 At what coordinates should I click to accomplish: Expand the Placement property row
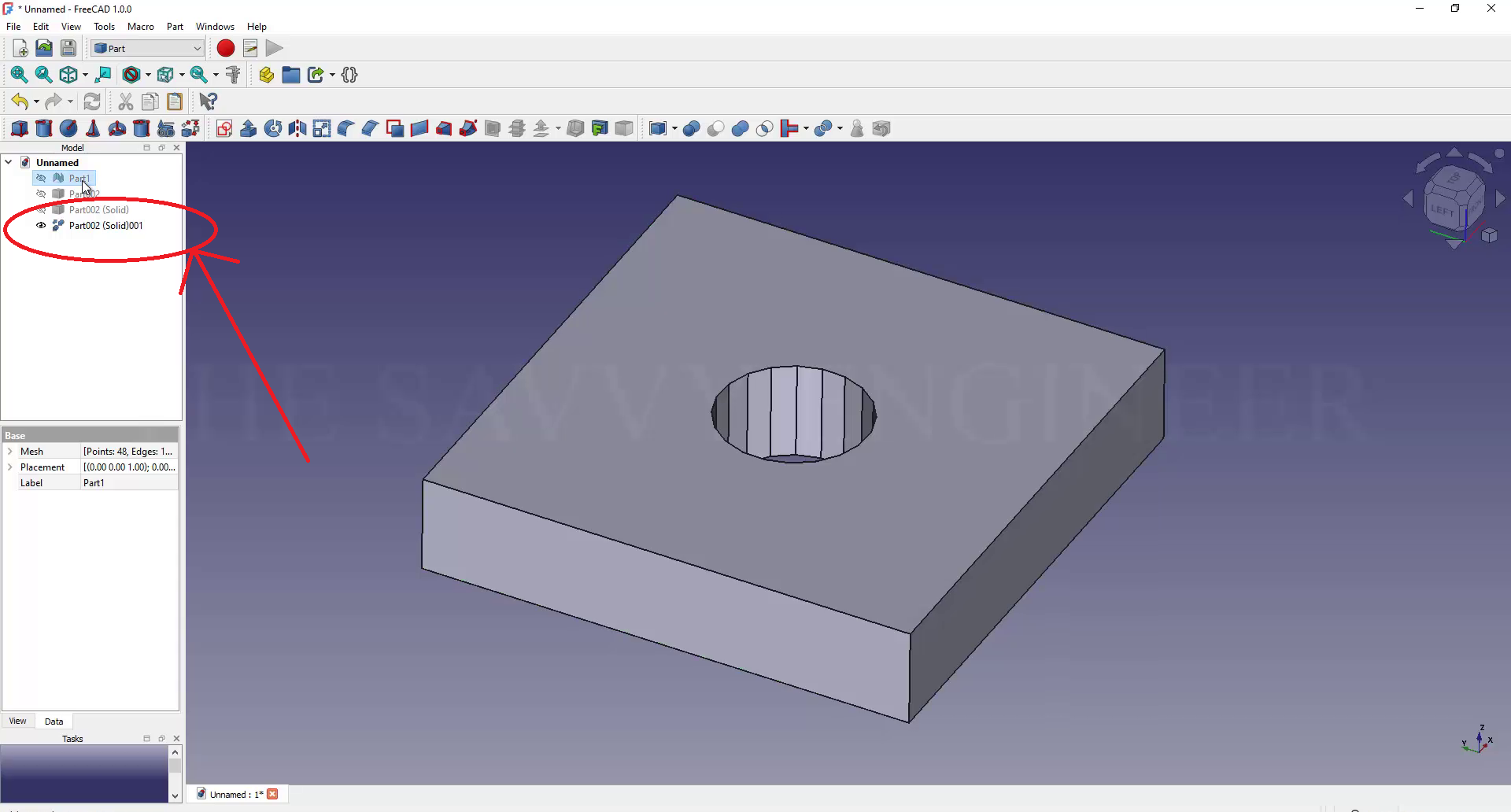(10, 467)
